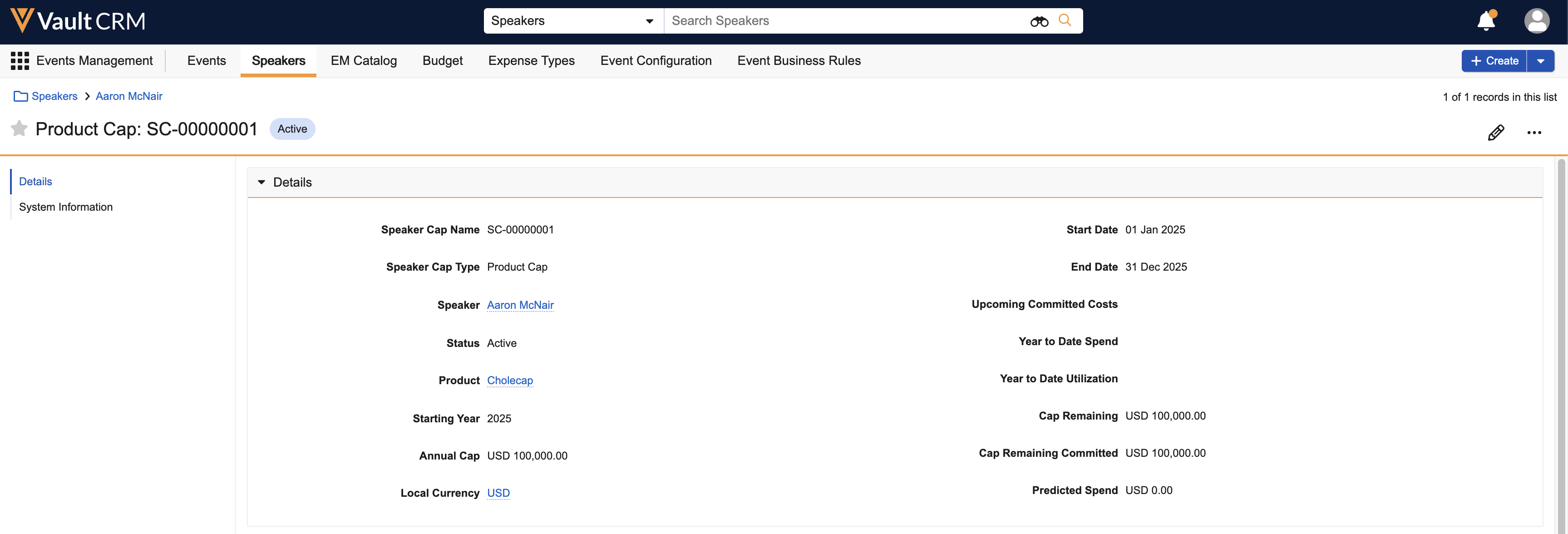The width and height of the screenshot is (1568, 534).
Task: Open the notifications bell
Action: point(1486,21)
